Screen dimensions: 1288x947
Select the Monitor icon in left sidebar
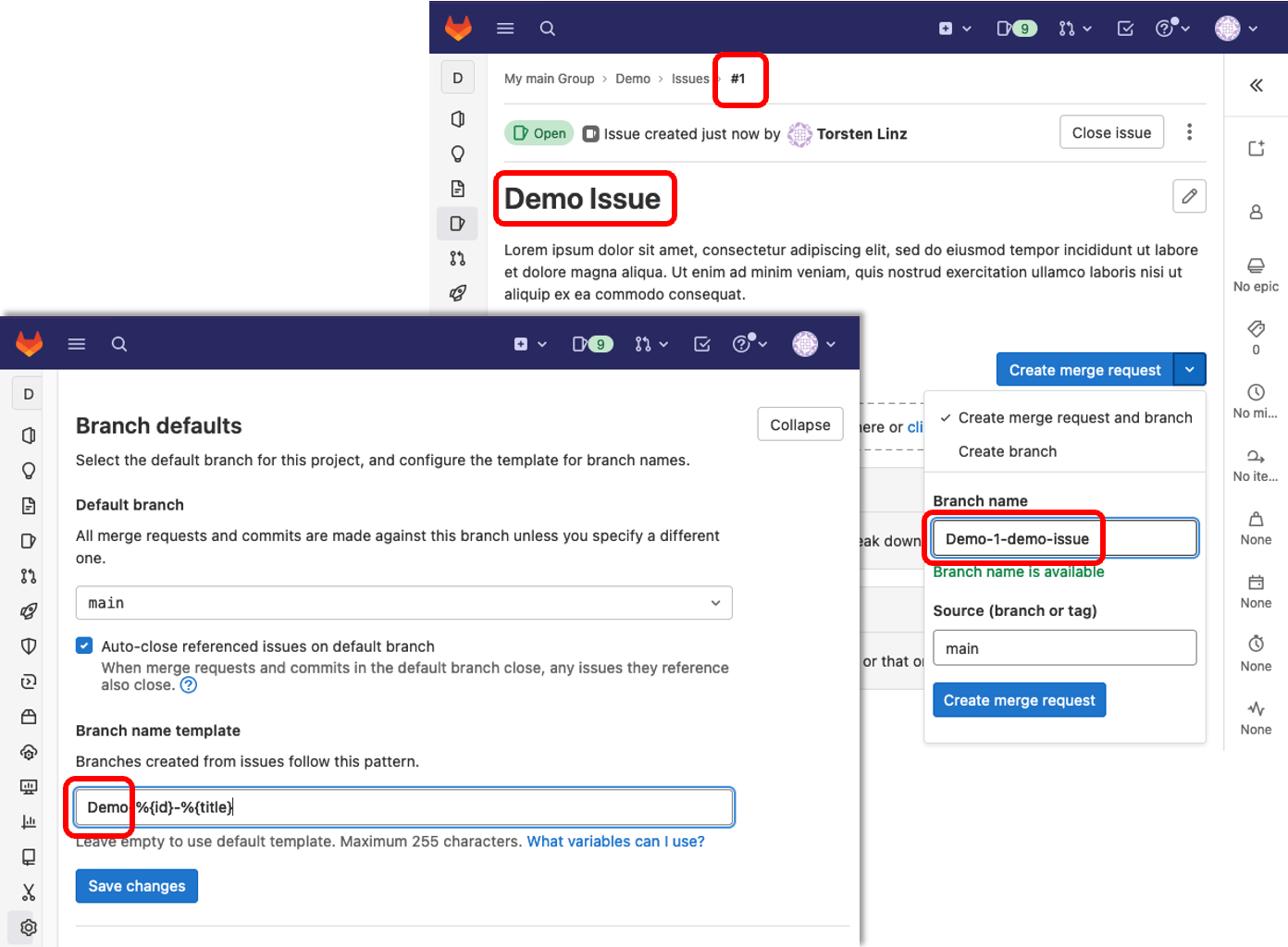(28, 787)
